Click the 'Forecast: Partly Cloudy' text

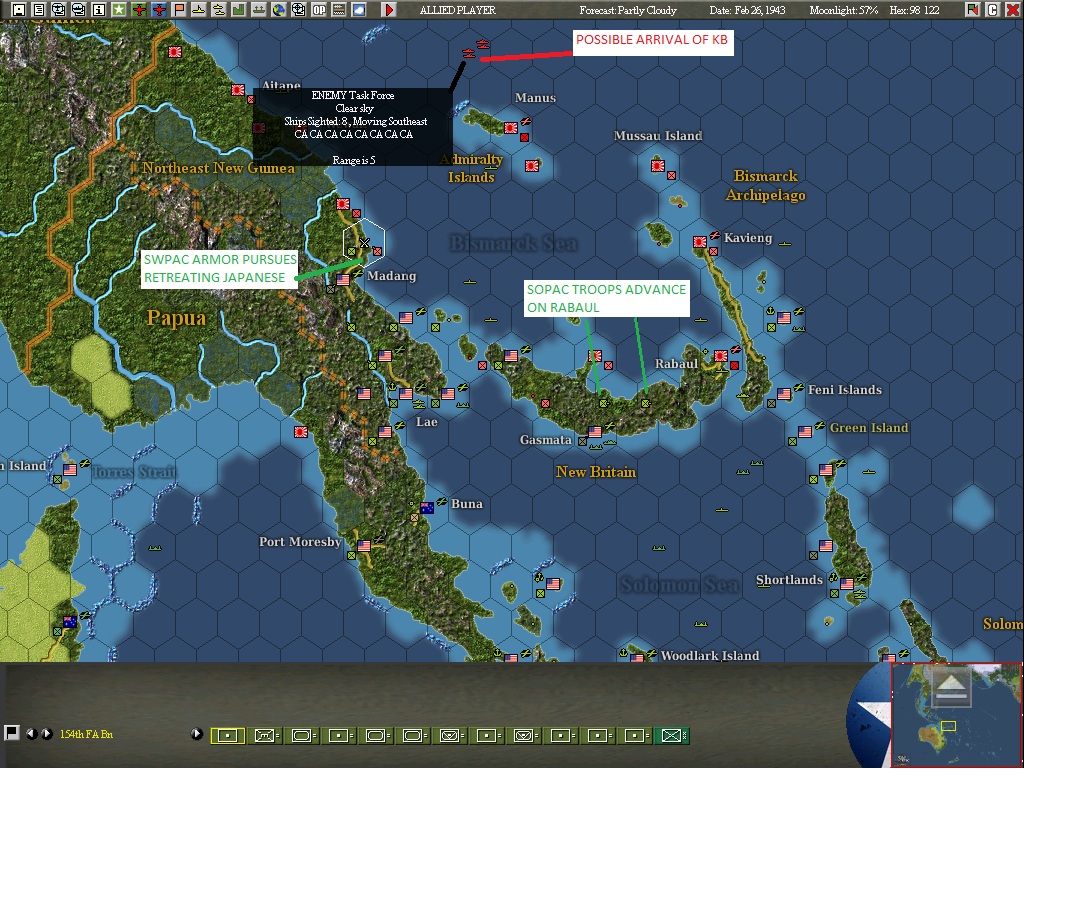(628, 10)
